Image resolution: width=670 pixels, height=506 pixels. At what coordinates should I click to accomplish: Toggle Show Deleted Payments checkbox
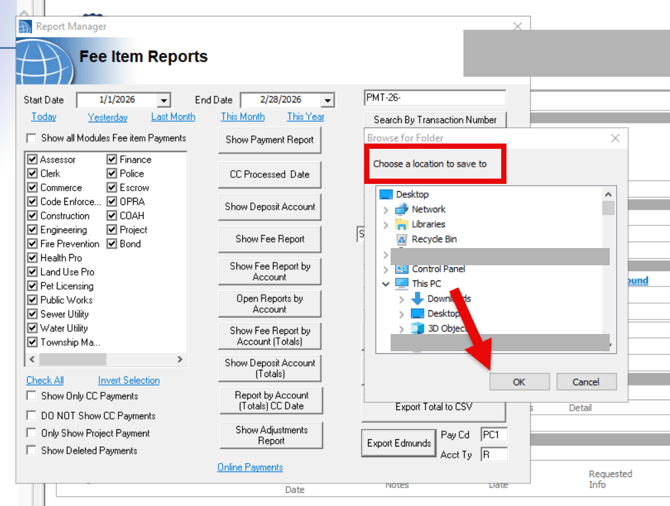[32, 451]
